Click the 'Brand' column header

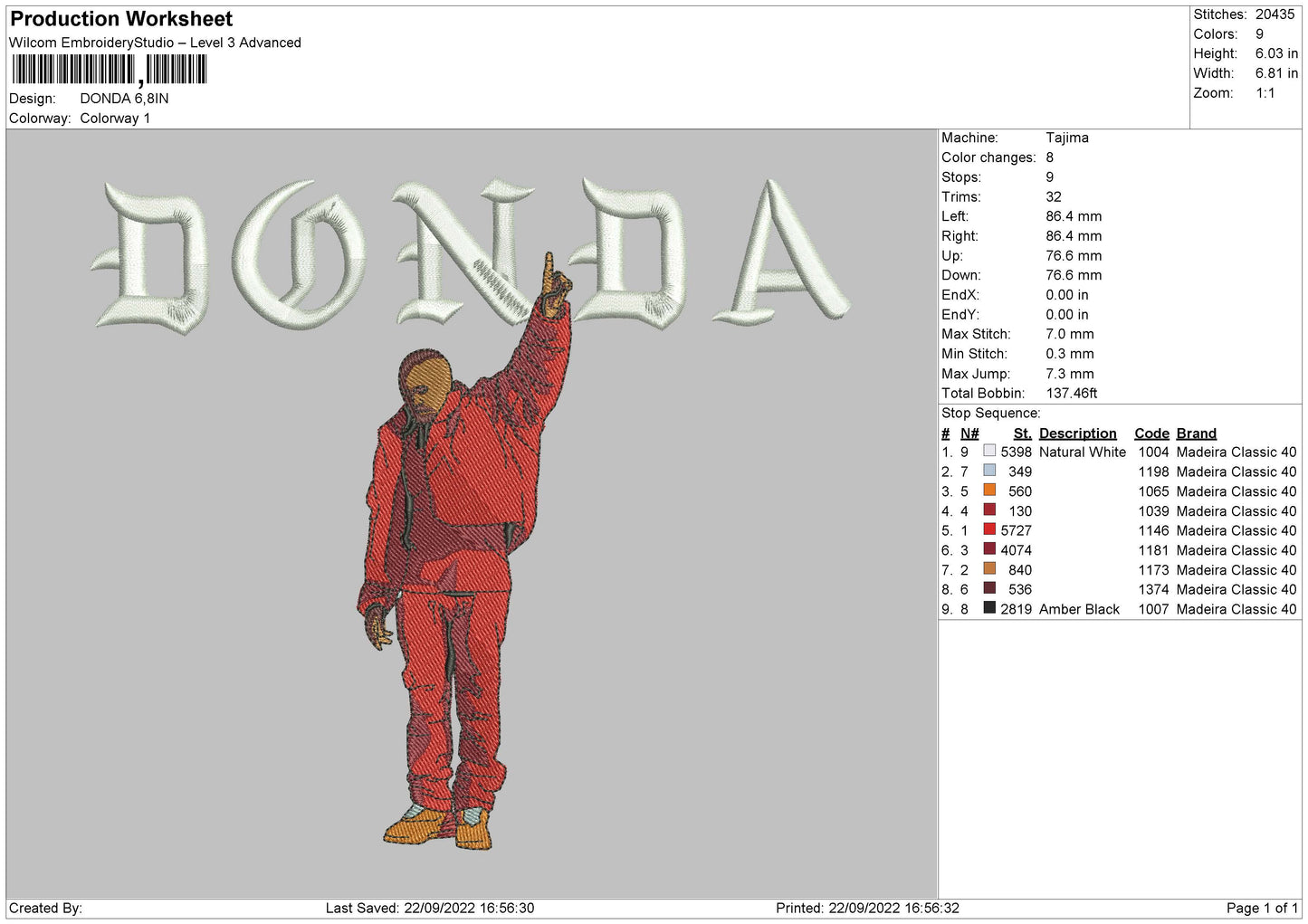point(1197,433)
